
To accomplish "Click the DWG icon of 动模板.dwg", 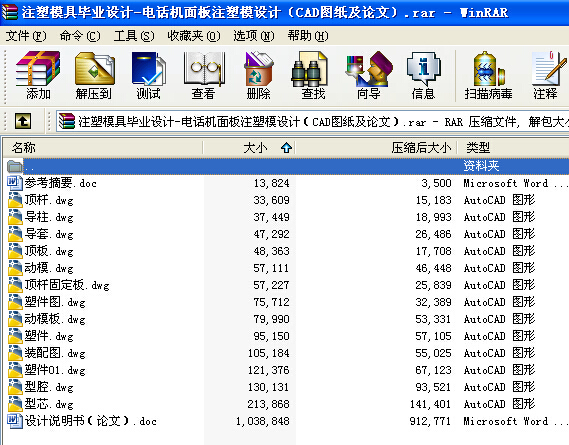I will (x=15, y=319).
